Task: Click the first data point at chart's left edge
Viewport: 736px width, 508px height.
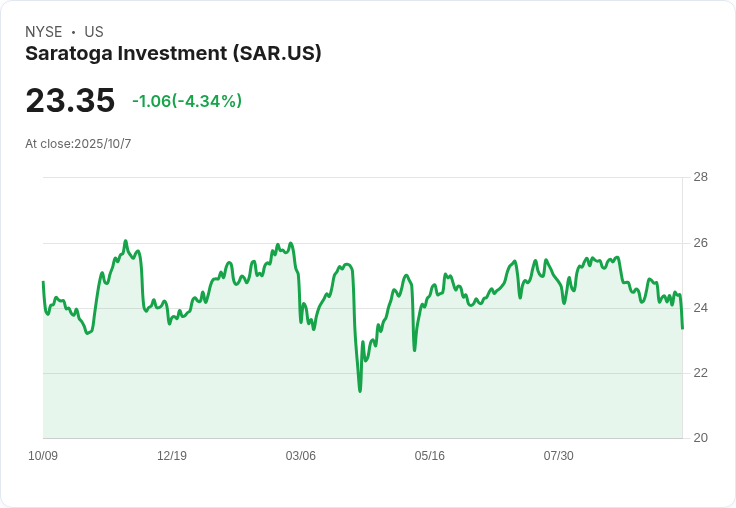Action: 43,282
